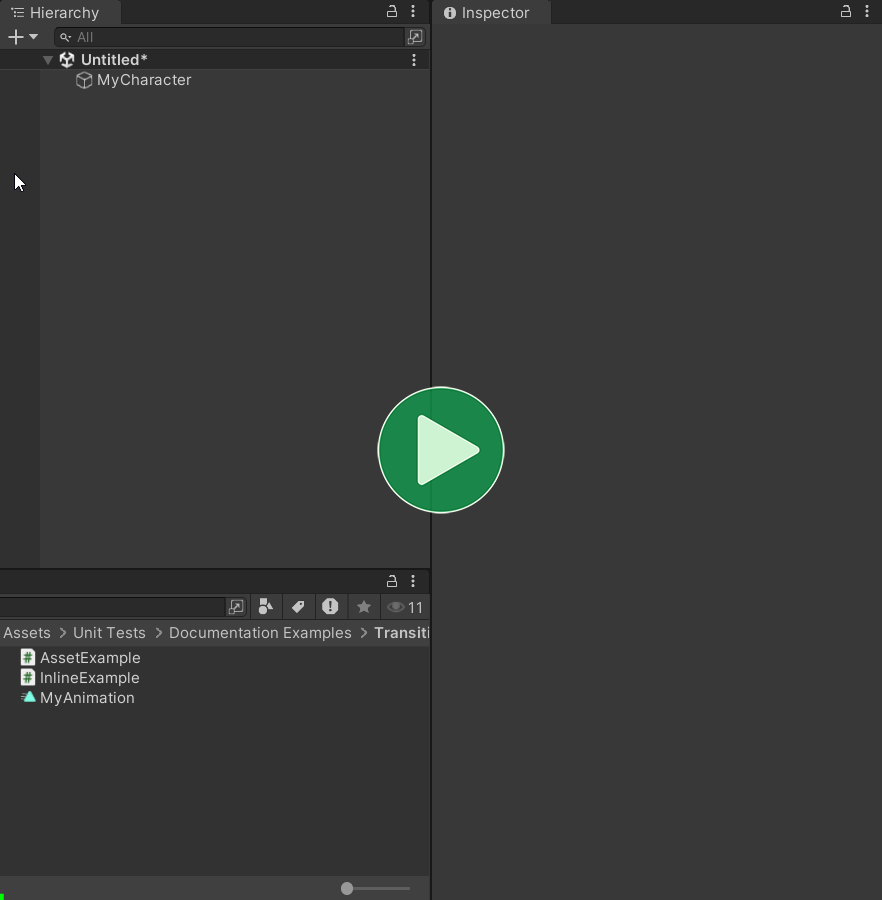Open Inspector panel more options menu

867,12
